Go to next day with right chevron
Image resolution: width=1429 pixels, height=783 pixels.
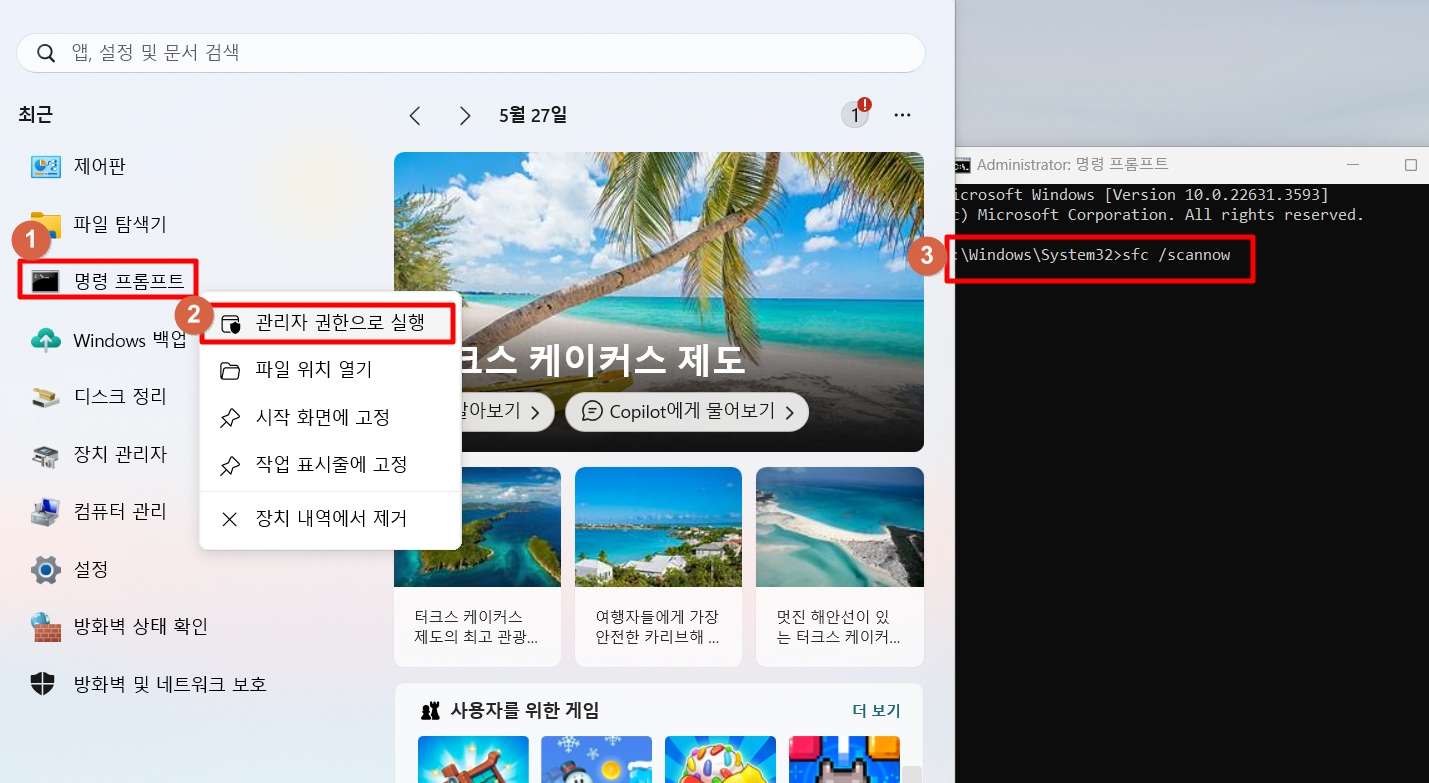(x=465, y=116)
